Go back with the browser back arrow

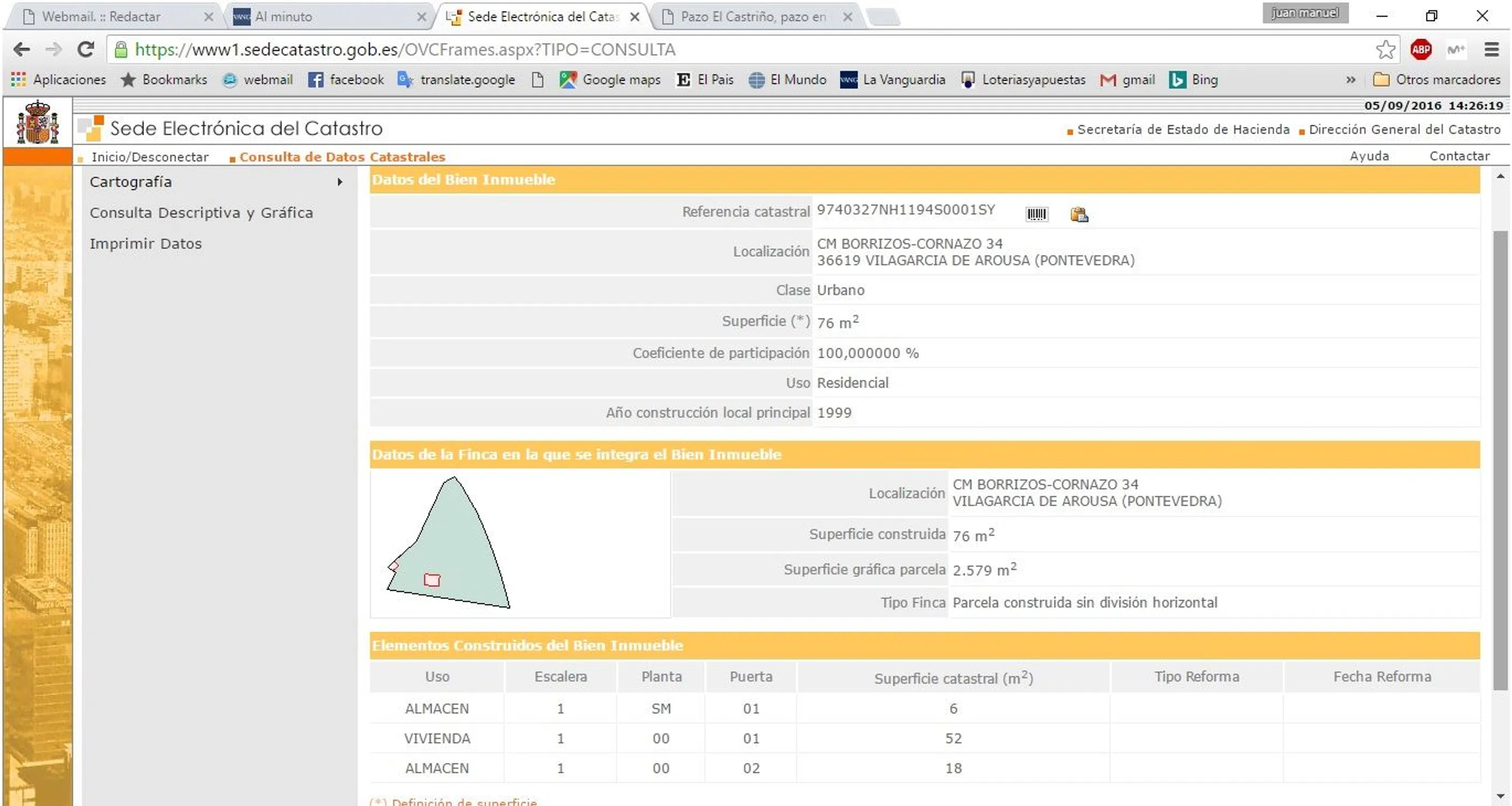(x=21, y=50)
